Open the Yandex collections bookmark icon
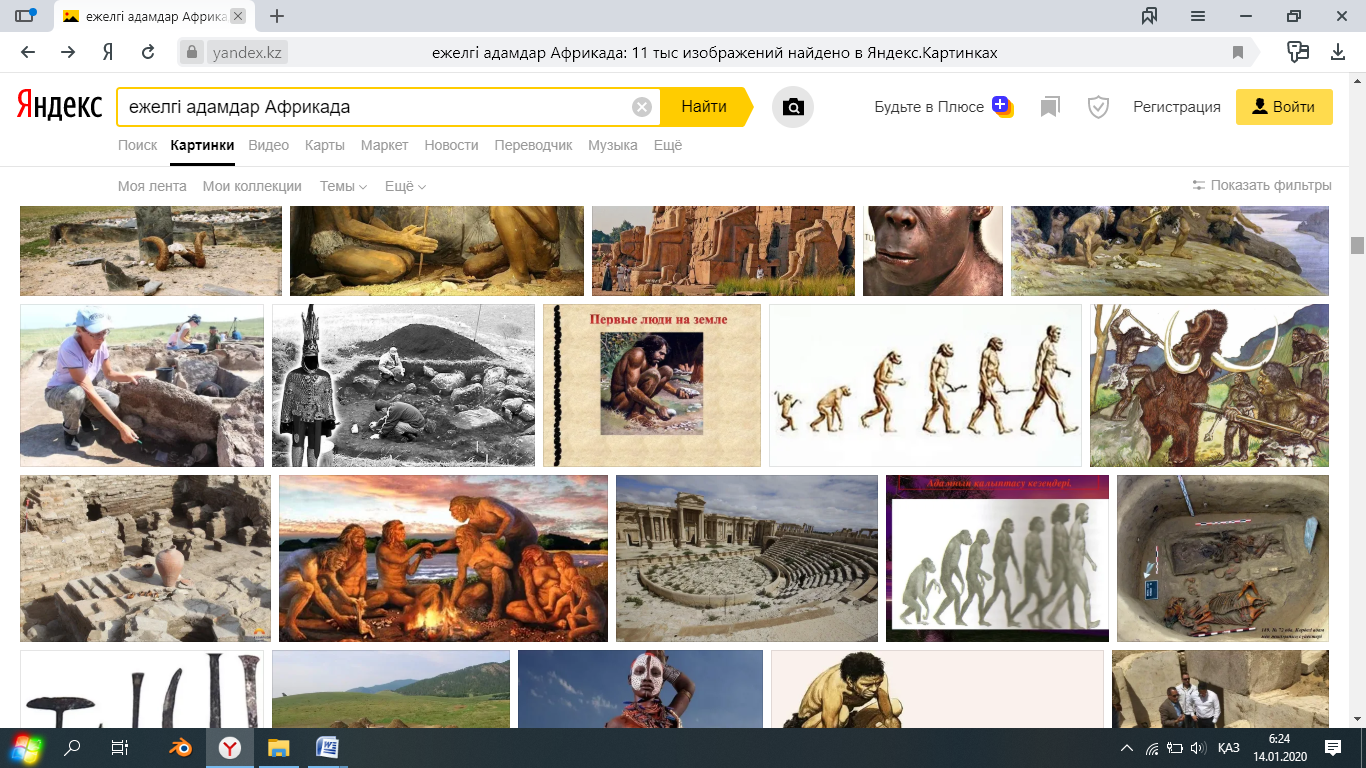The width and height of the screenshot is (1366, 768). (1049, 107)
